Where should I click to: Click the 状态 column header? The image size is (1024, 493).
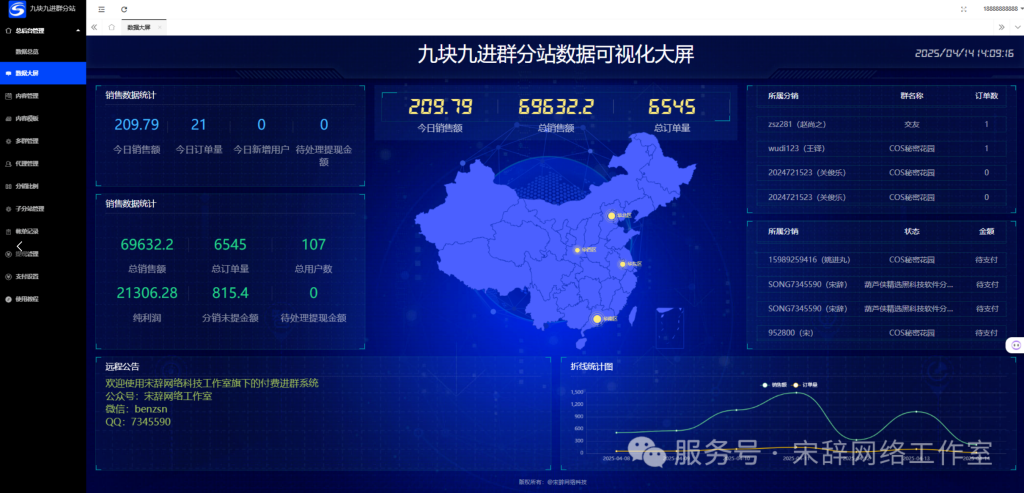[x=912, y=231]
